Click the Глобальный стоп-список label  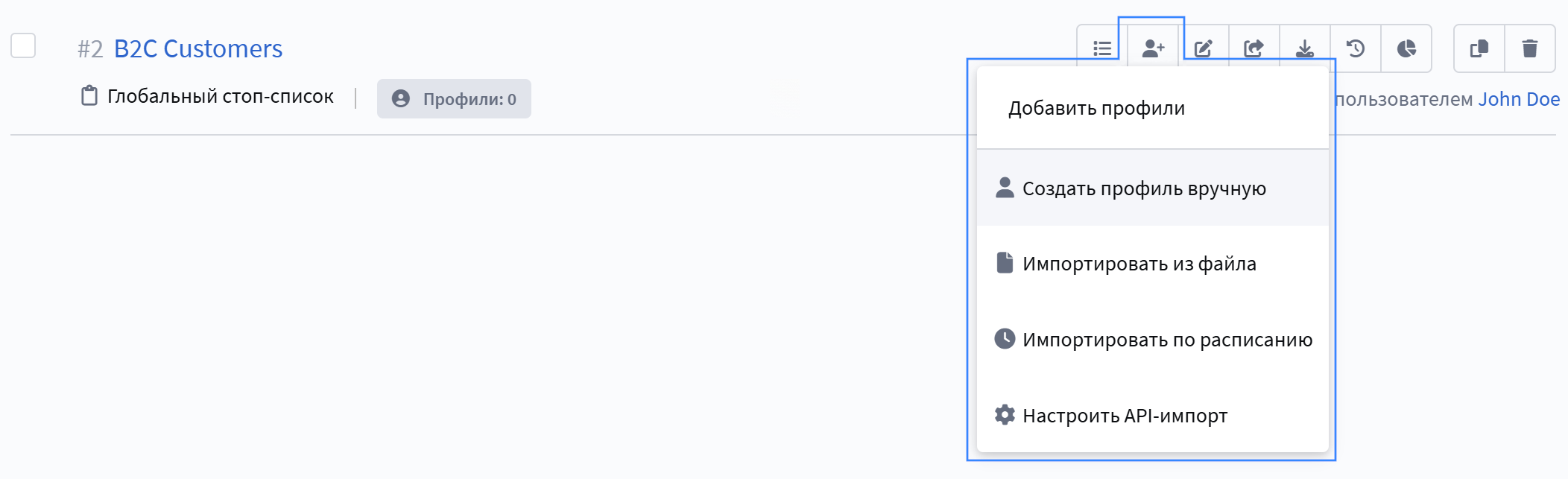click(220, 97)
